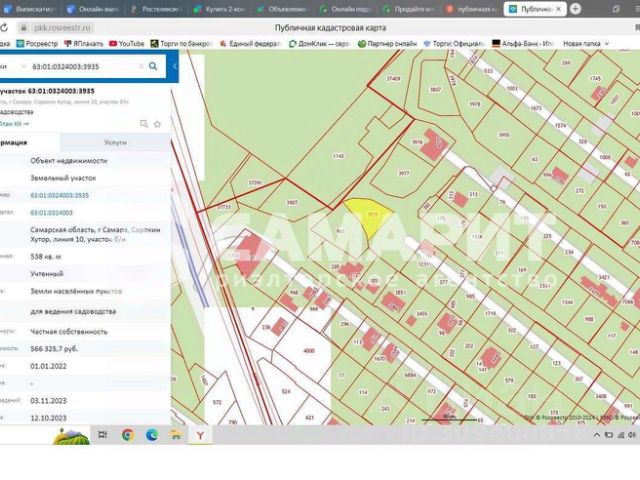Click the pkk.rosreestr.ru address field

tap(62, 28)
